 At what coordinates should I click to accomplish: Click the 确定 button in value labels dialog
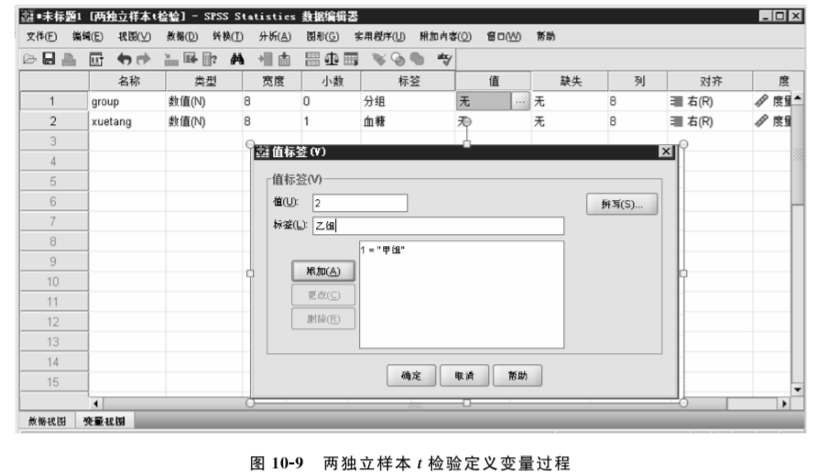click(x=411, y=375)
